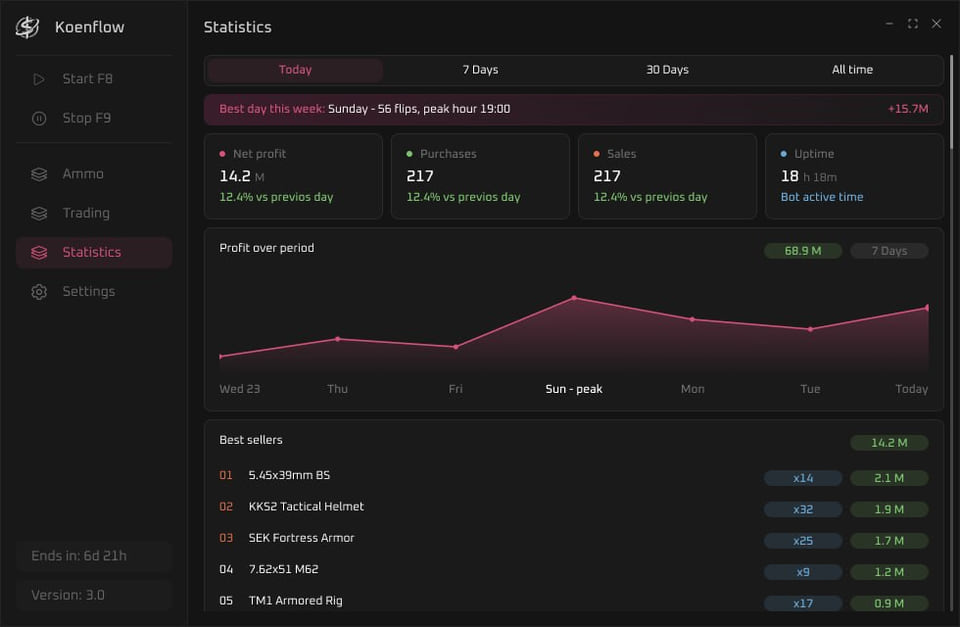
Task: Click the Sun peak point on chart
Action: tap(574, 298)
